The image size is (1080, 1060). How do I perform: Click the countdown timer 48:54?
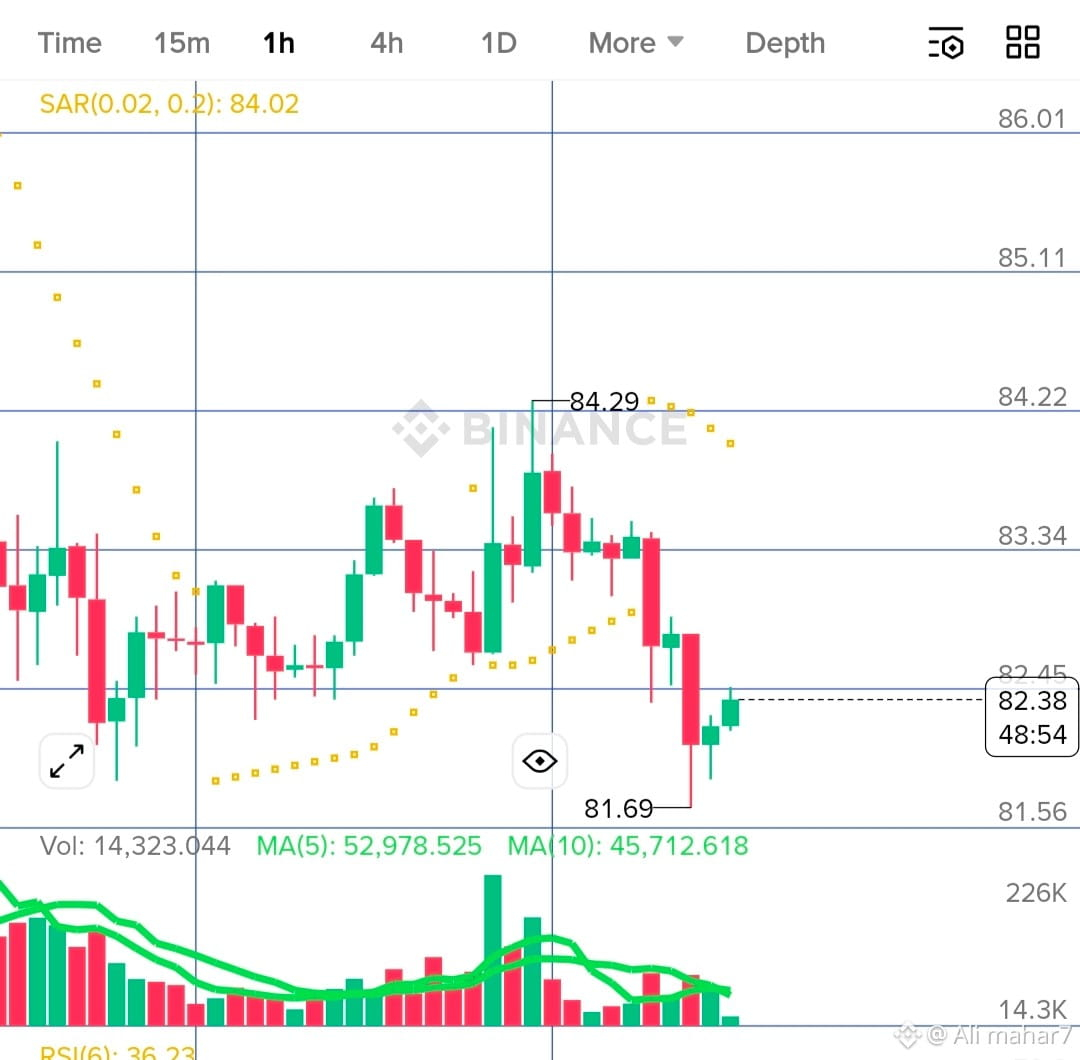(x=1032, y=735)
